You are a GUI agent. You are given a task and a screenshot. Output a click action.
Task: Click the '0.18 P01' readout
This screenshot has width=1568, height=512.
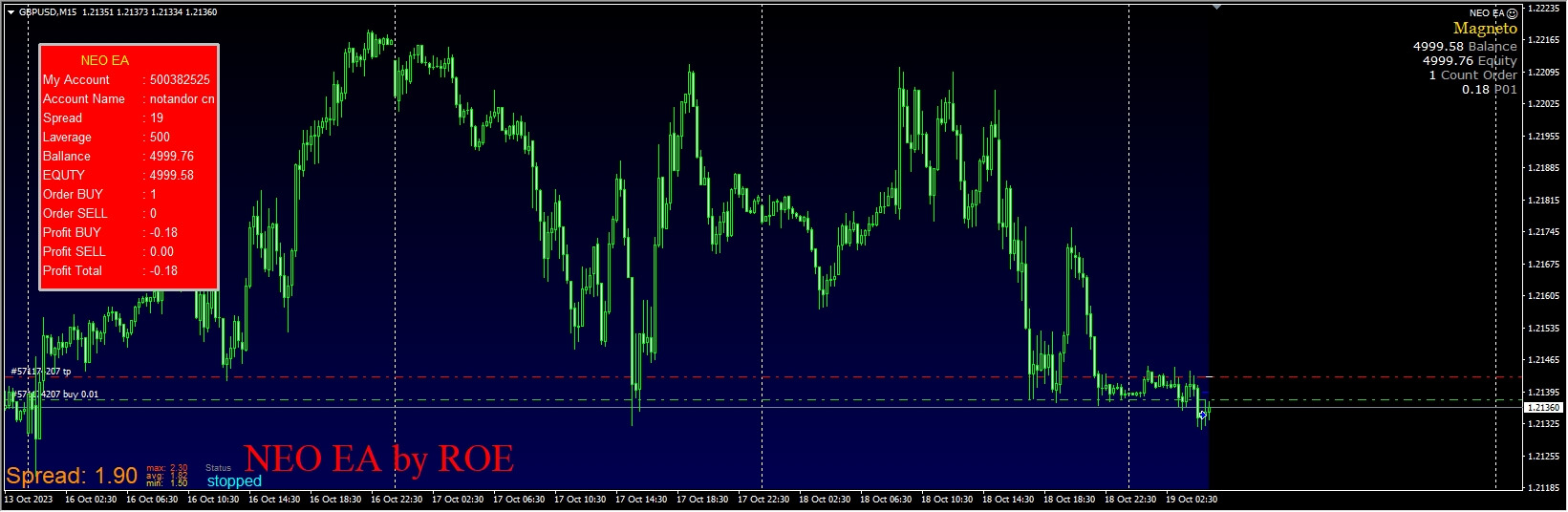pyautogui.click(x=1489, y=89)
